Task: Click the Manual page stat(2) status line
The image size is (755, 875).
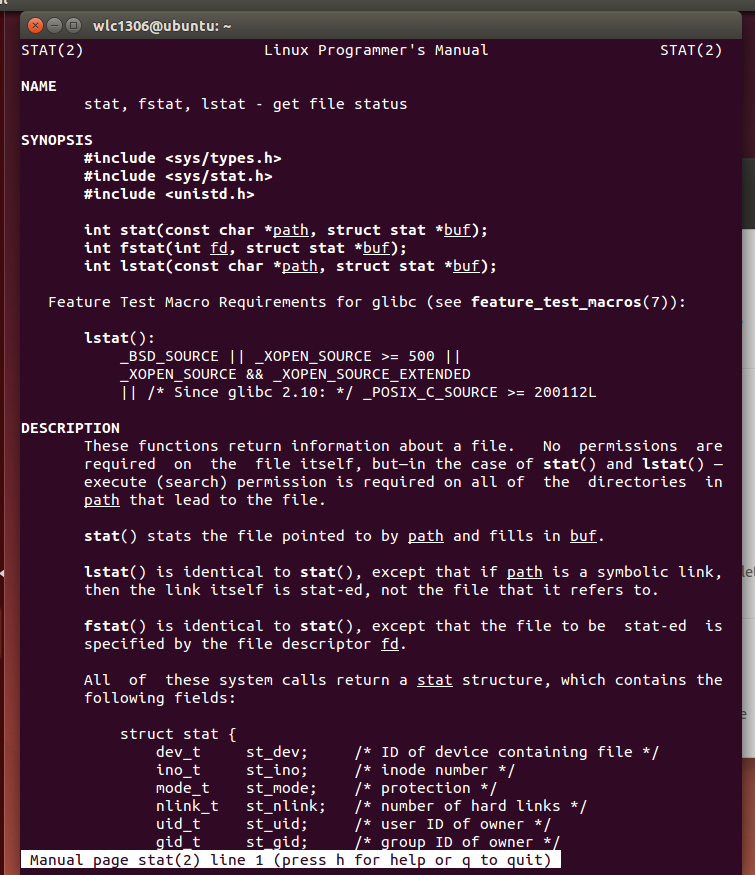Action: pyautogui.click(x=290, y=860)
